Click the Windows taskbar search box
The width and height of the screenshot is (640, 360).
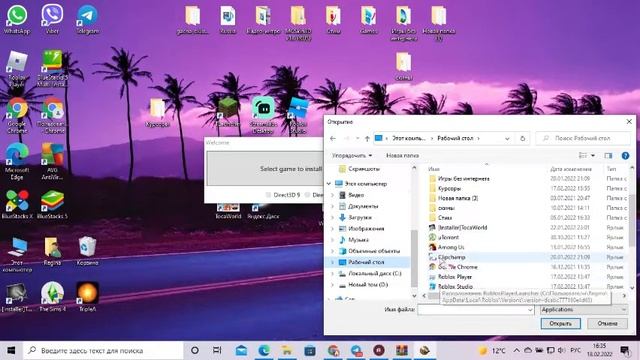coord(104,350)
